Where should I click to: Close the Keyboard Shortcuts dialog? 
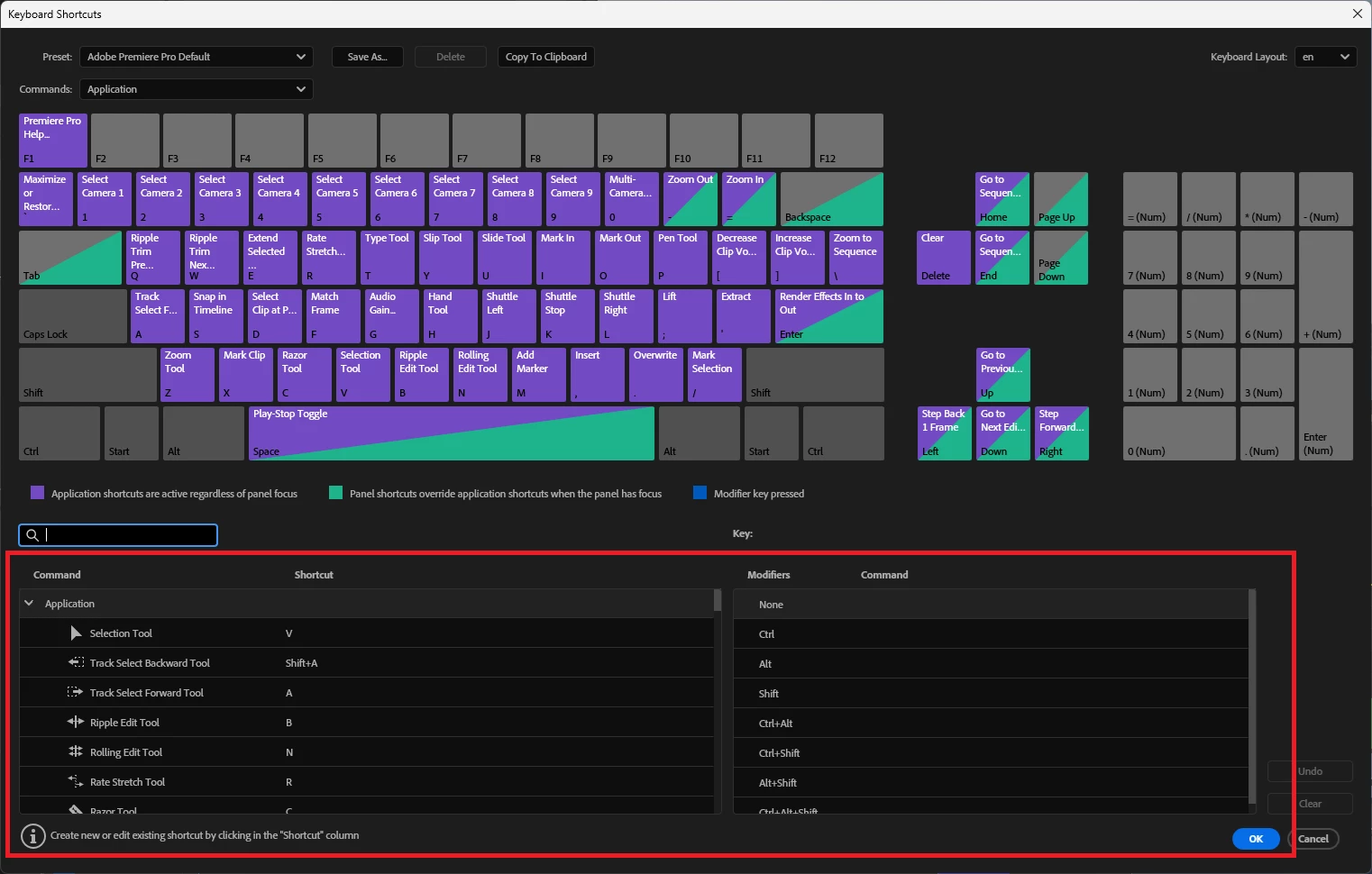click(x=1358, y=14)
